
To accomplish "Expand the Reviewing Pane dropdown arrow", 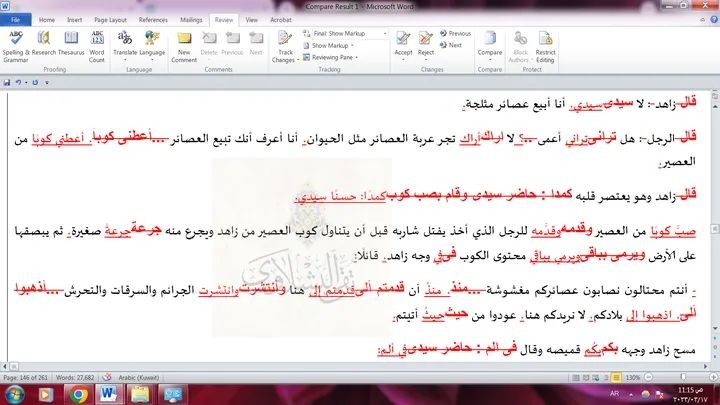I will 356,57.
